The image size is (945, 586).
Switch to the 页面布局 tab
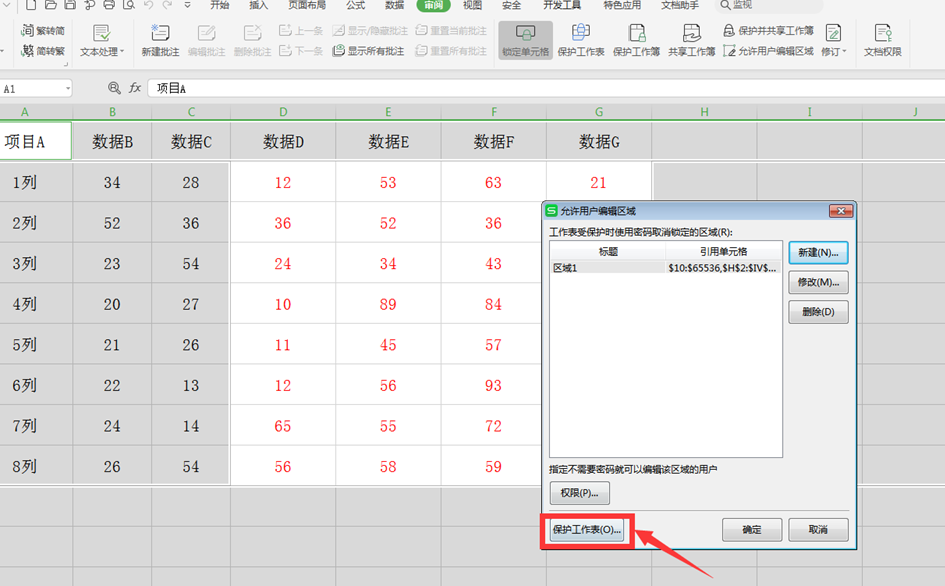[x=307, y=5]
